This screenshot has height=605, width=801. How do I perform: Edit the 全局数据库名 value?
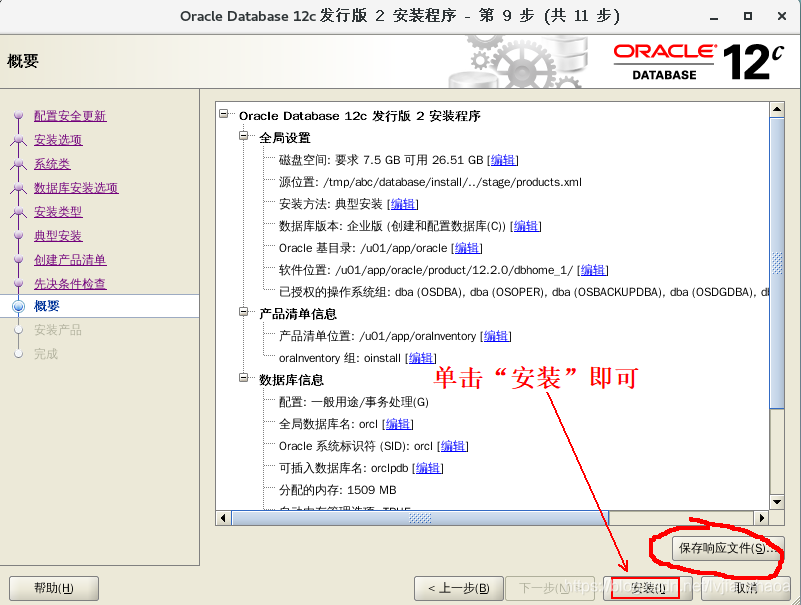[x=397, y=424]
